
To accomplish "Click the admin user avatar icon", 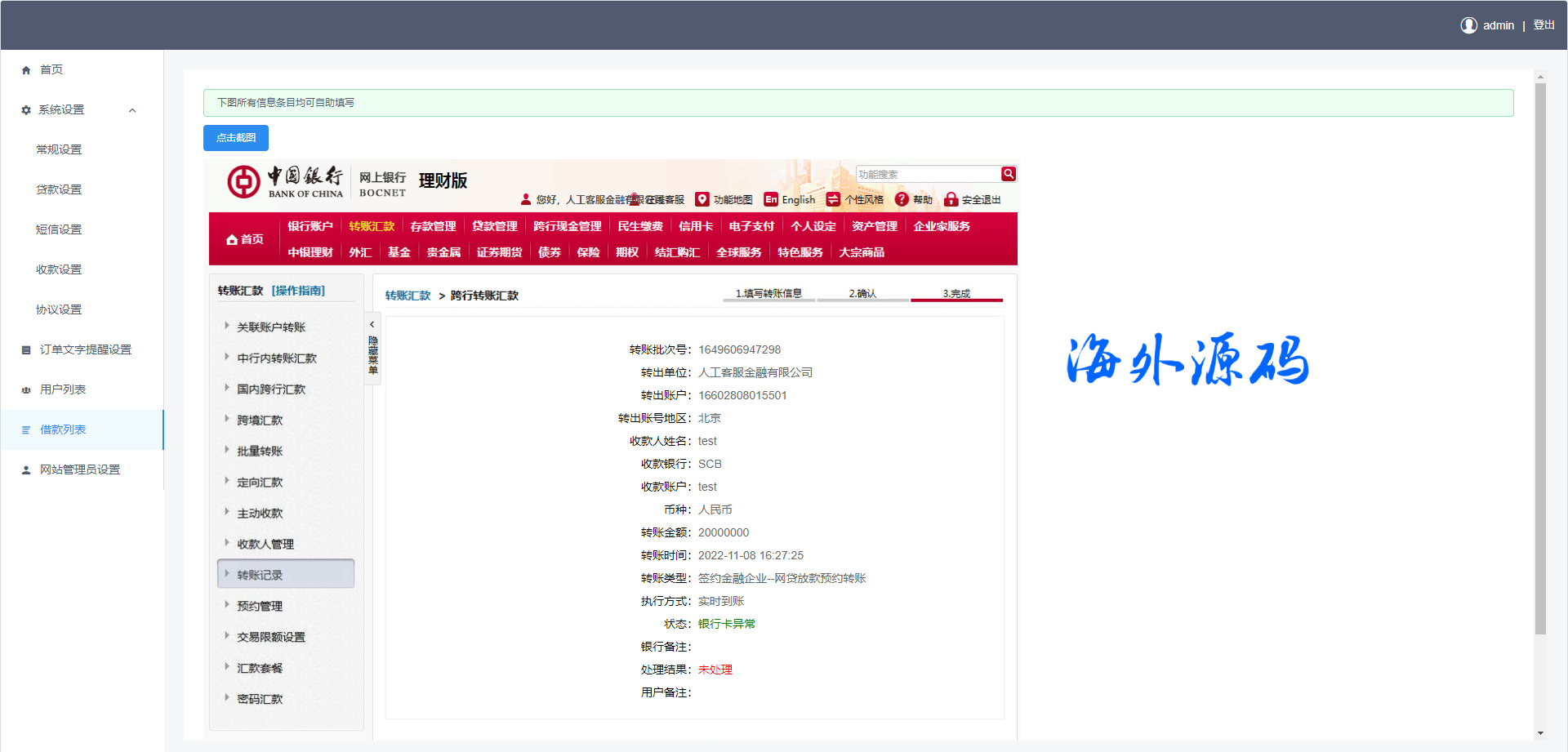I will coord(1468,25).
